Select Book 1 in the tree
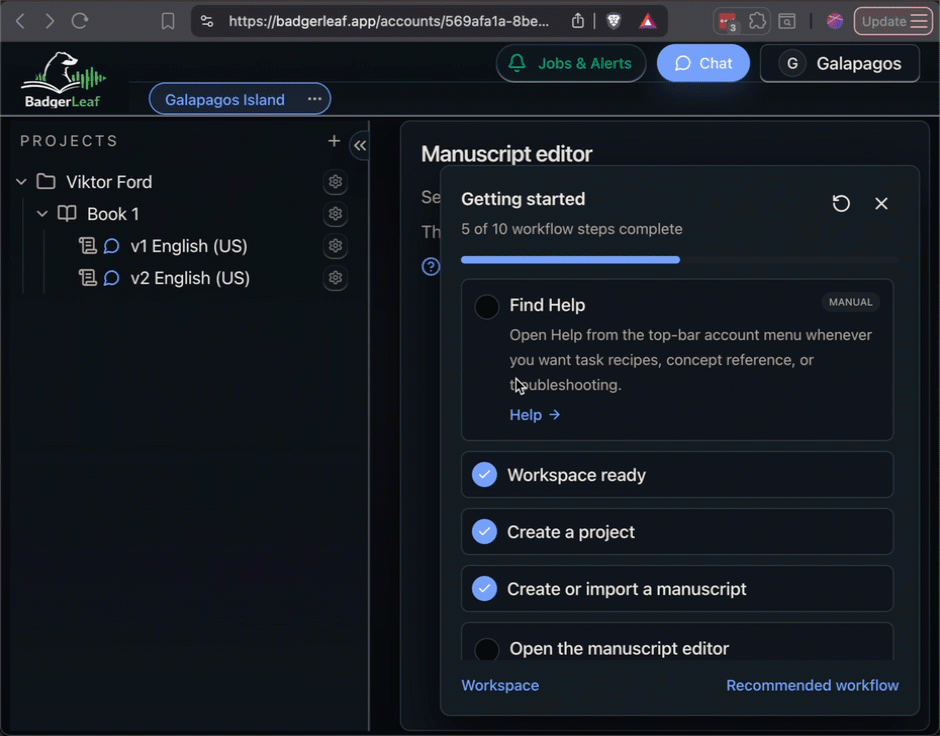The height and width of the screenshot is (736, 940). click(113, 214)
